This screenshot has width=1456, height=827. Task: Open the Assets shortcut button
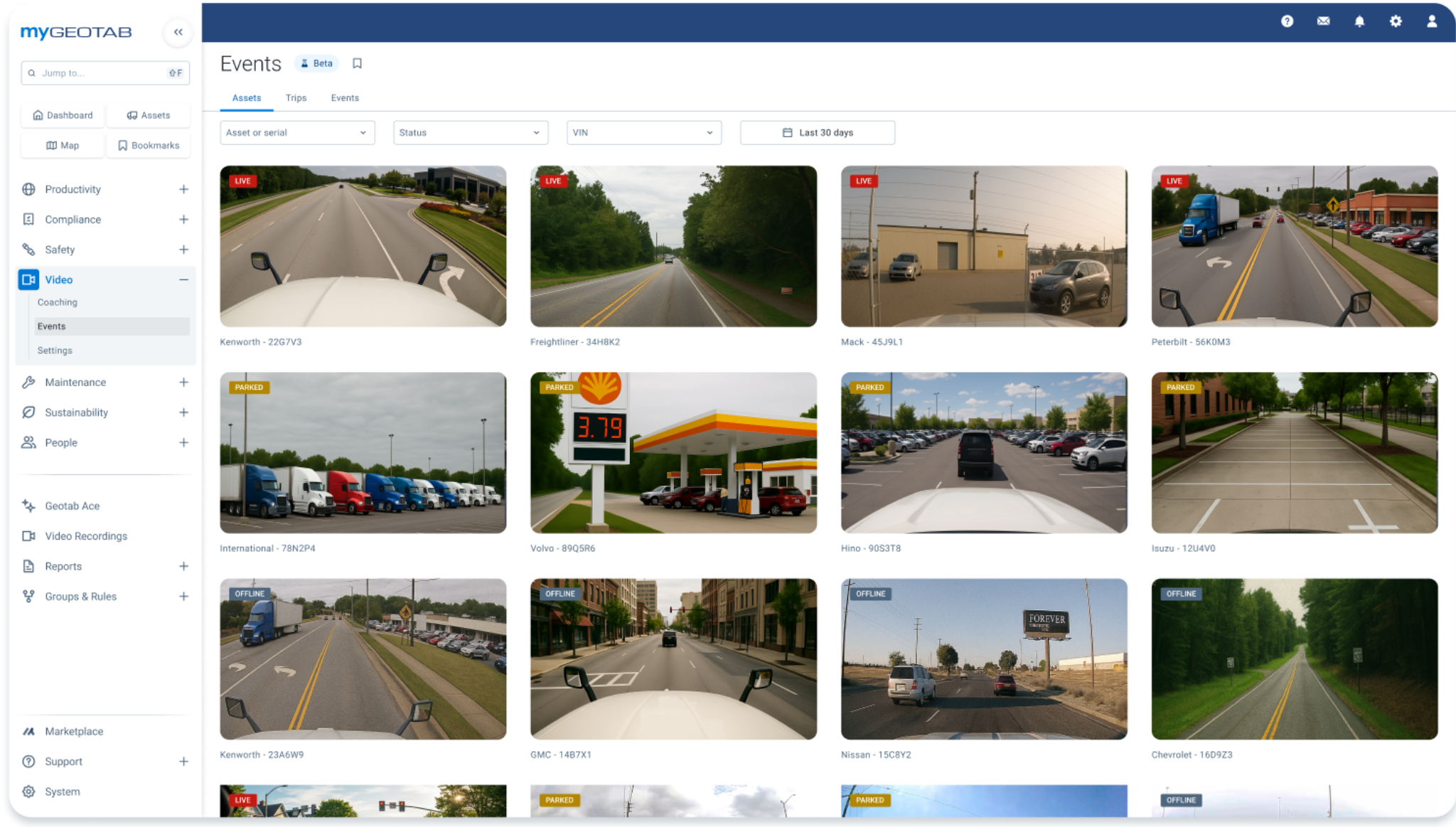point(149,115)
